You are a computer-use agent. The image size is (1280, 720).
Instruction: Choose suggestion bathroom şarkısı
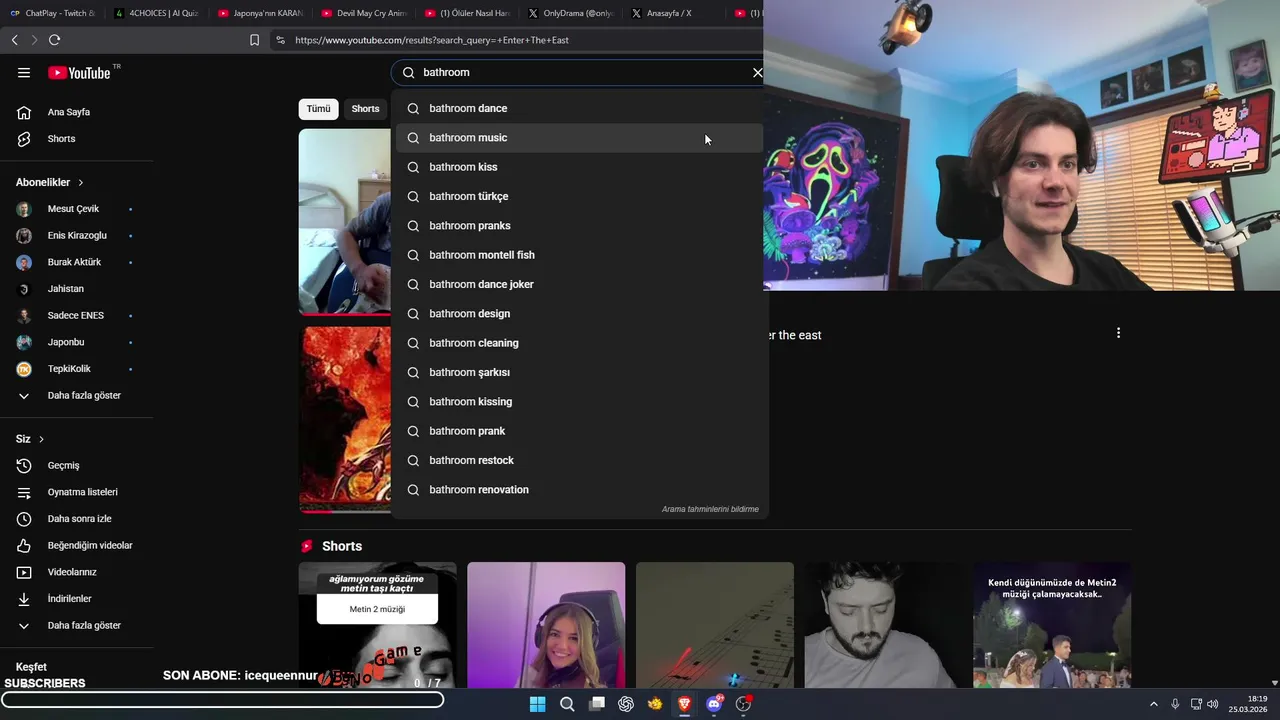point(579,372)
